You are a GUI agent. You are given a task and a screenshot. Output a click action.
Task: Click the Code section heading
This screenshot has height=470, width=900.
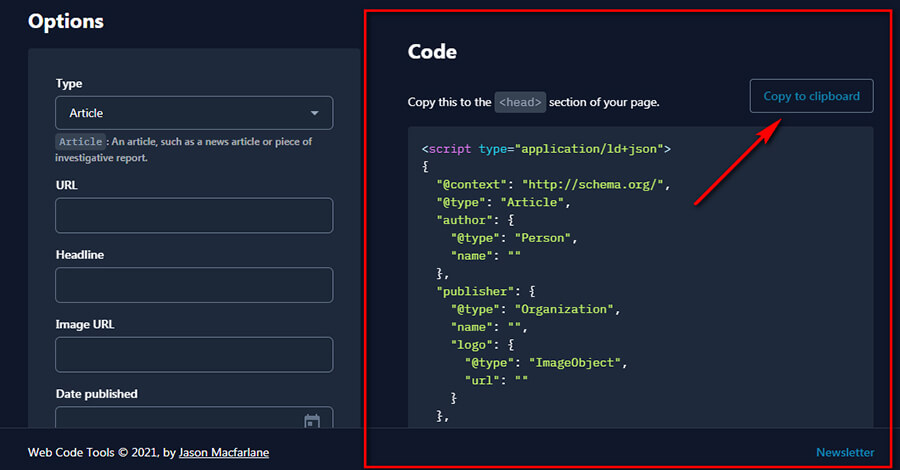[x=432, y=52]
